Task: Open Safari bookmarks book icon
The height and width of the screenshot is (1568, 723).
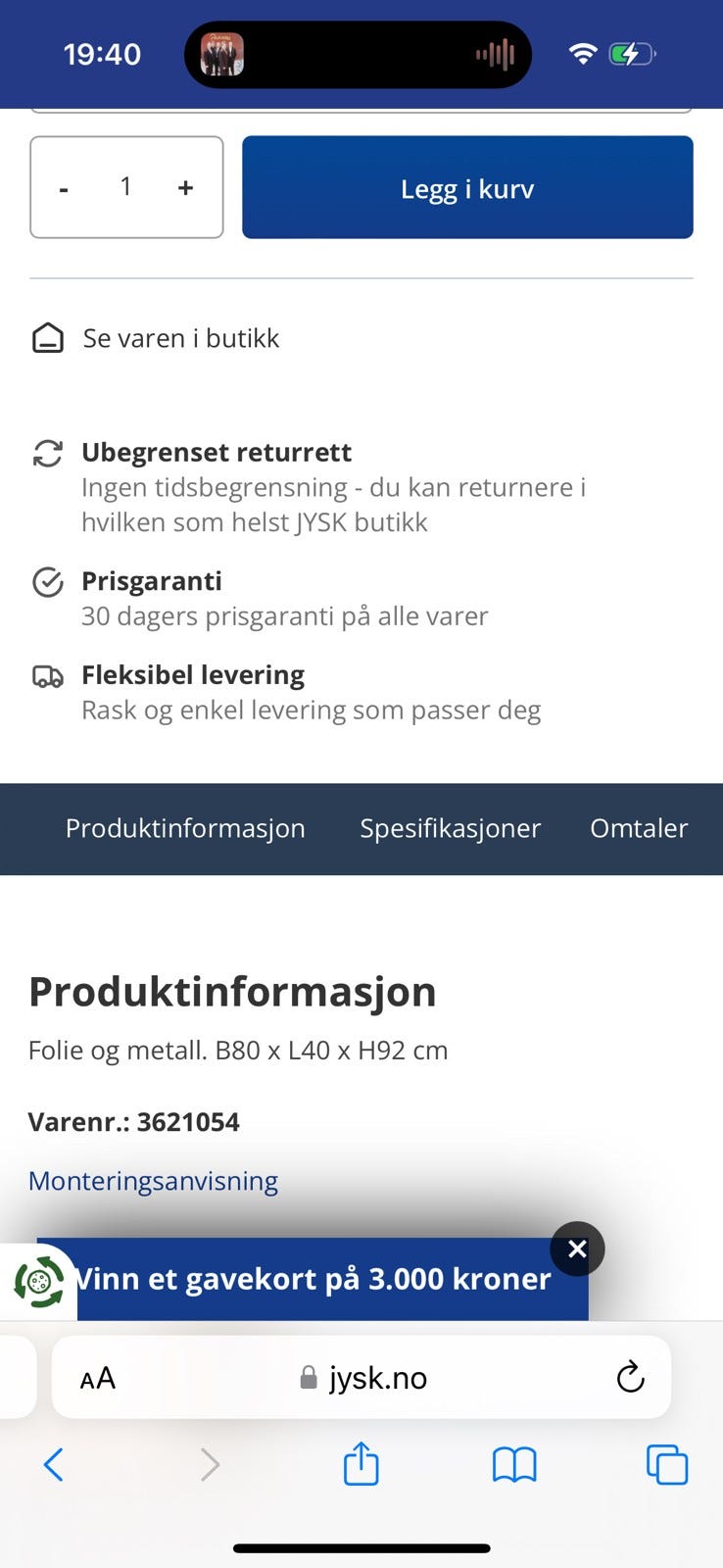Action: (514, 1465)
